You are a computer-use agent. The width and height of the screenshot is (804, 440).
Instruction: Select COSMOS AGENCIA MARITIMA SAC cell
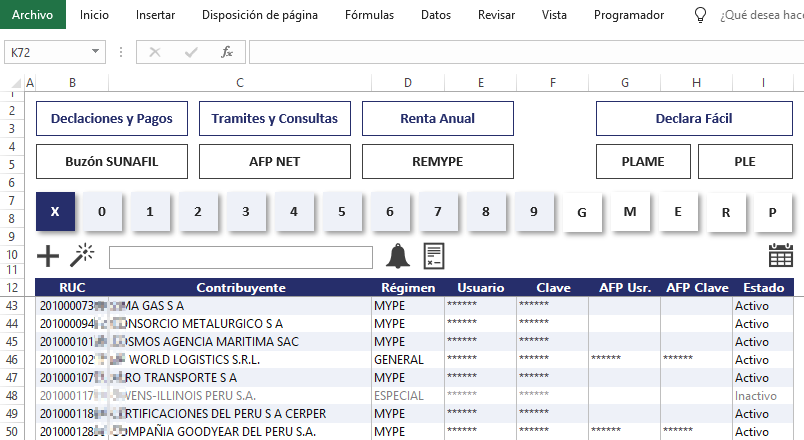pyautogui.click(x=240, y=342)
